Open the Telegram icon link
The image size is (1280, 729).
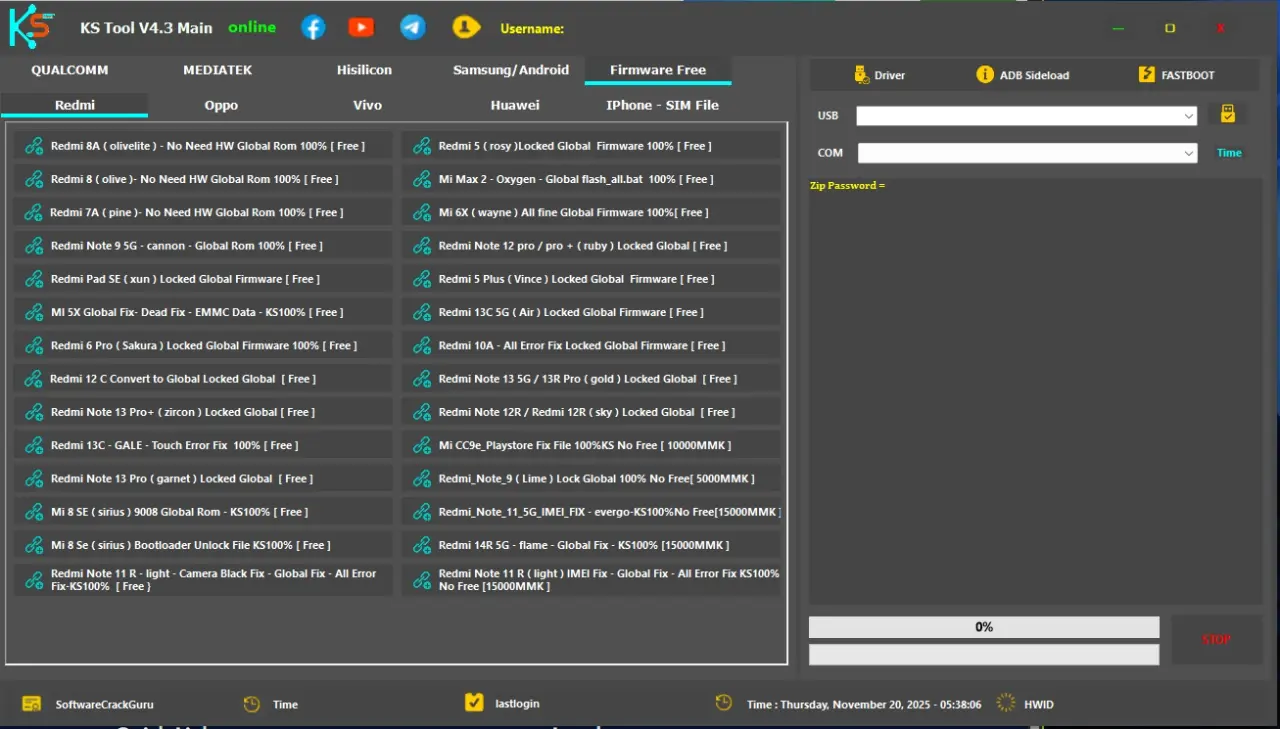pyautogui.click(x=413, y=28)
